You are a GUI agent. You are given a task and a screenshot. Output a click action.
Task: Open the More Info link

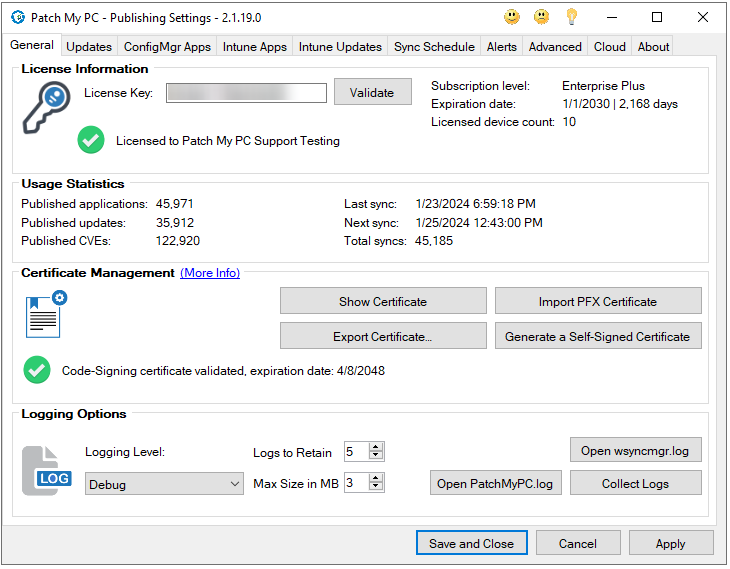tap(210, 273)
